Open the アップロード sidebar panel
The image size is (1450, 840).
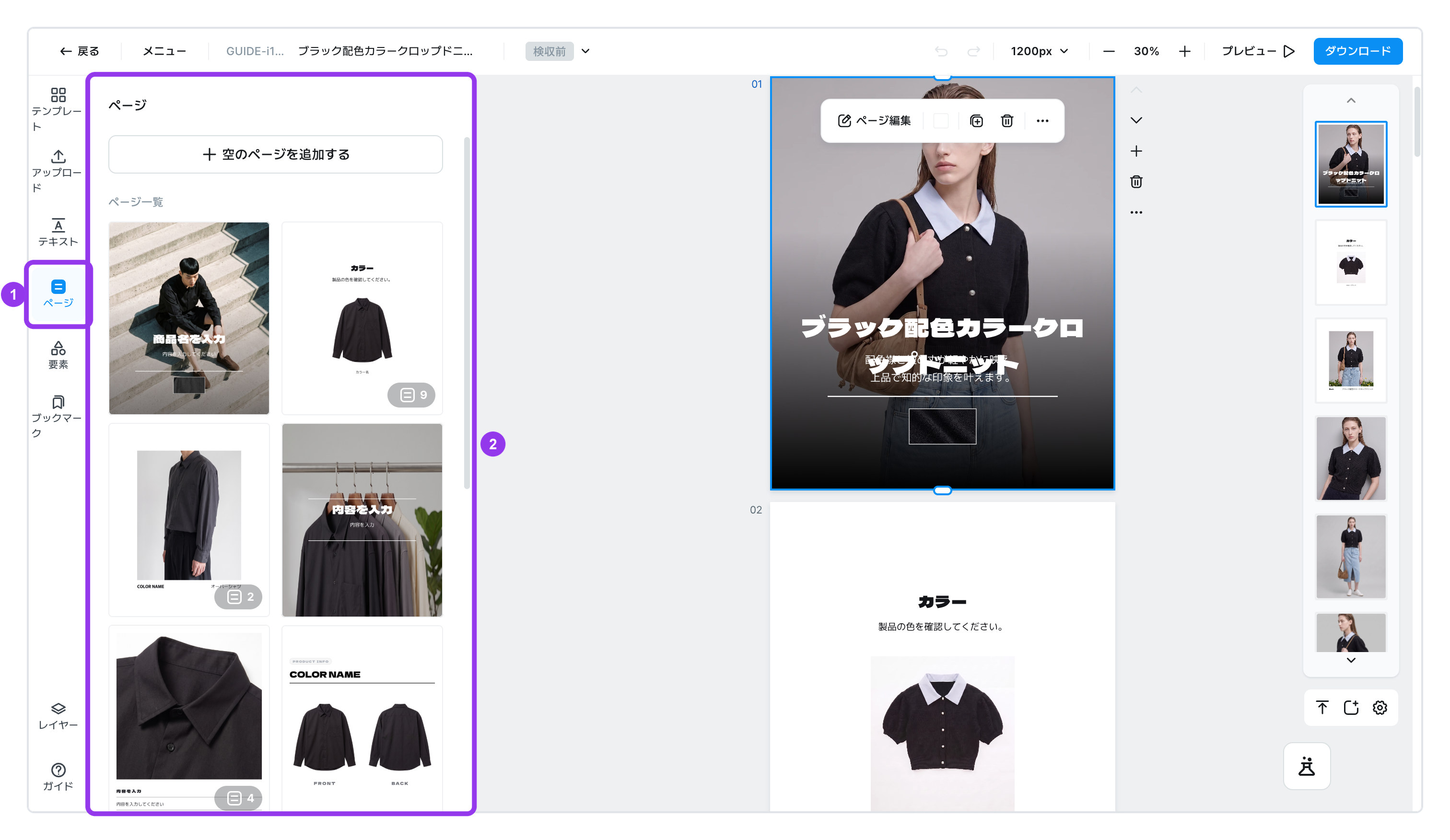pos(58,171)
